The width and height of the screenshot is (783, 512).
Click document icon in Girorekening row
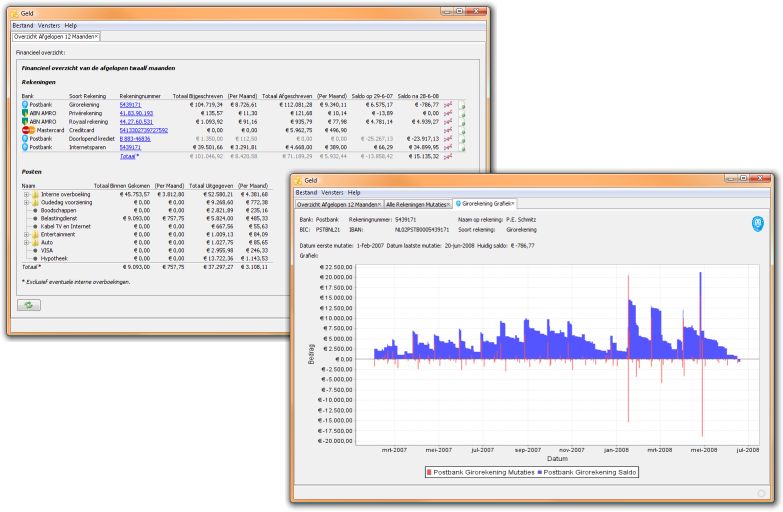(x=462, y=105)
